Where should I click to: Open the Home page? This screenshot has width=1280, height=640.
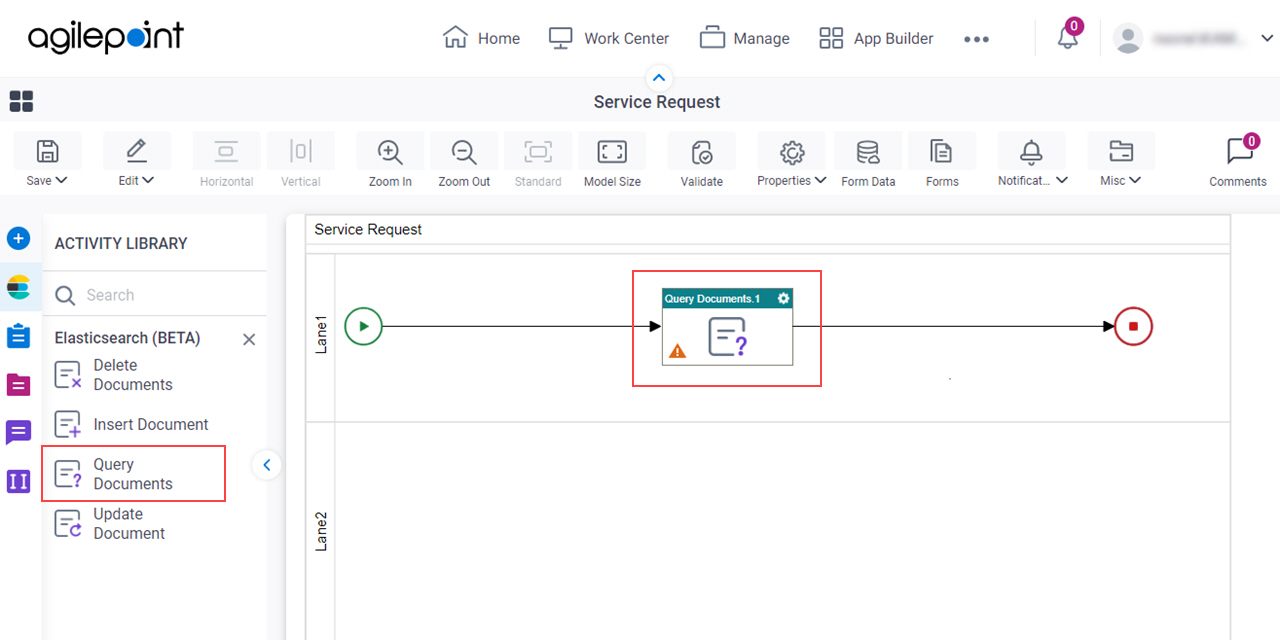[x=481, y=38]
